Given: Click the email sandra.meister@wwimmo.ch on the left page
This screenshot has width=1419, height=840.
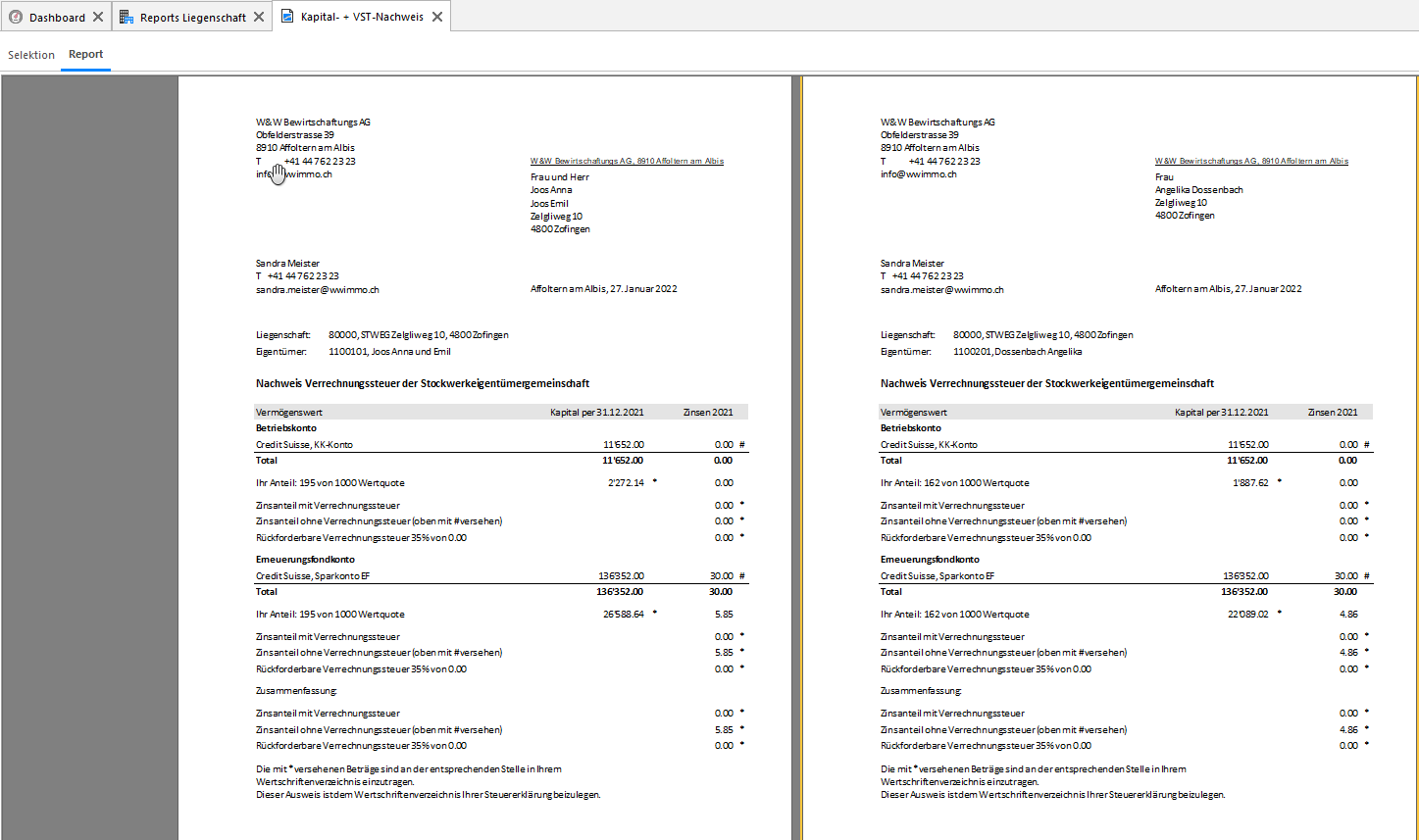Looking at the screenshot, I should tap(318, 290).
